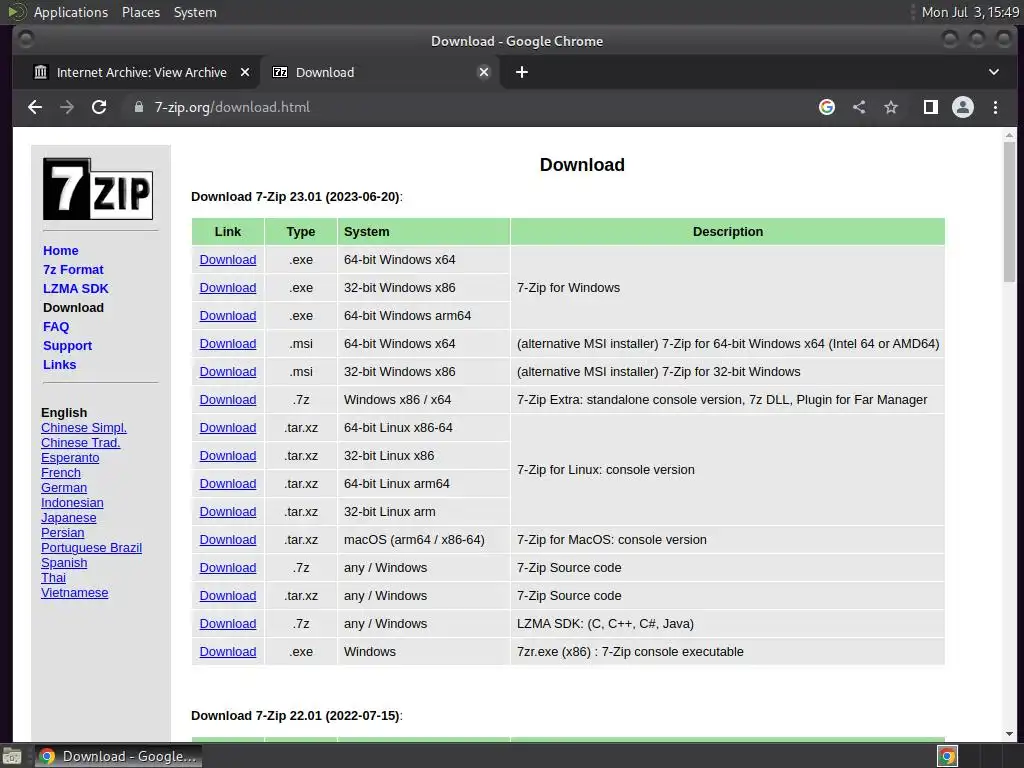
Task: Open the Applications menu
Action: pyautogui.click(x=71, y=12)
